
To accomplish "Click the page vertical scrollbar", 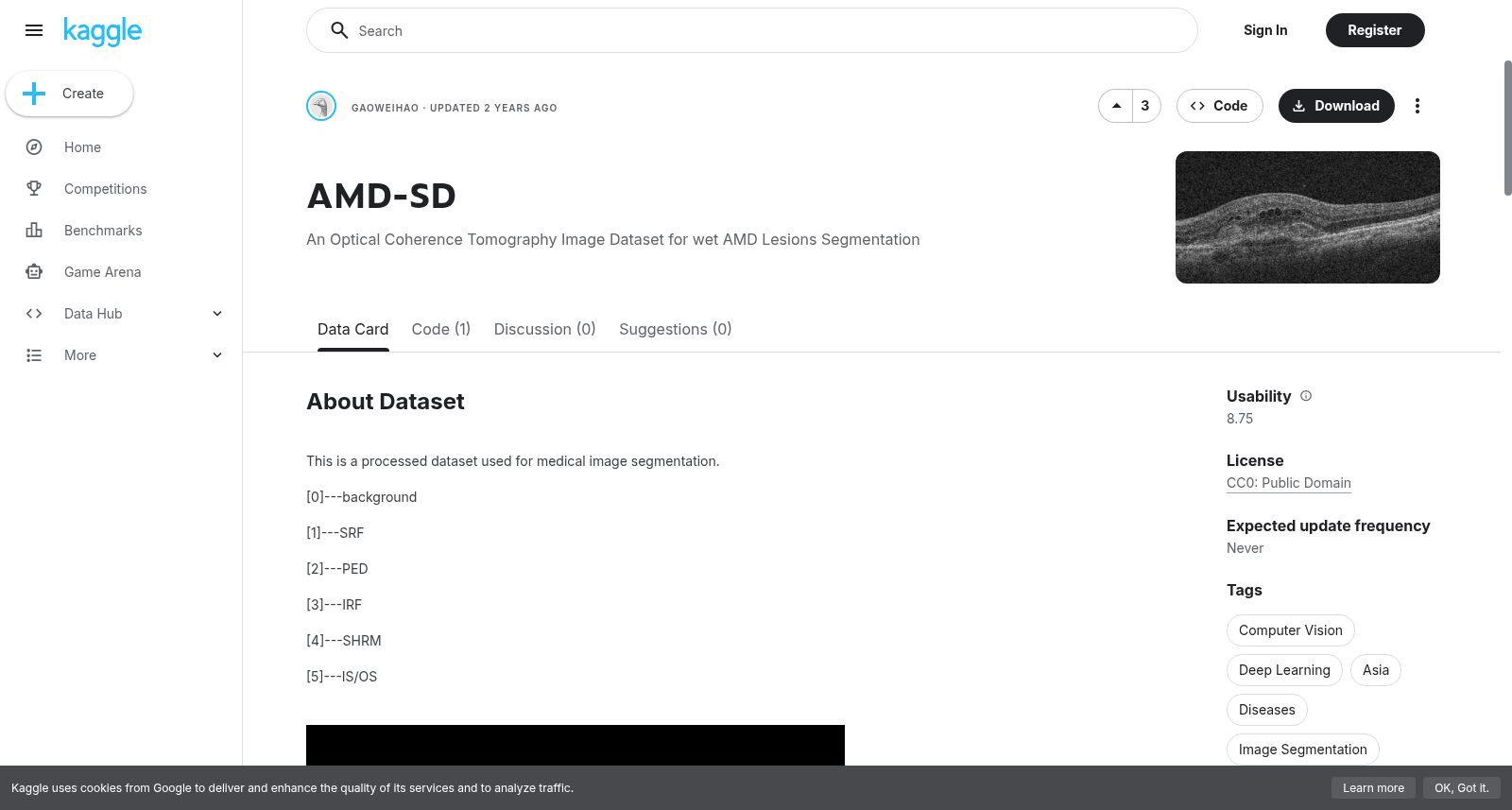I will pyautogui.click(x=1507, y=128).
